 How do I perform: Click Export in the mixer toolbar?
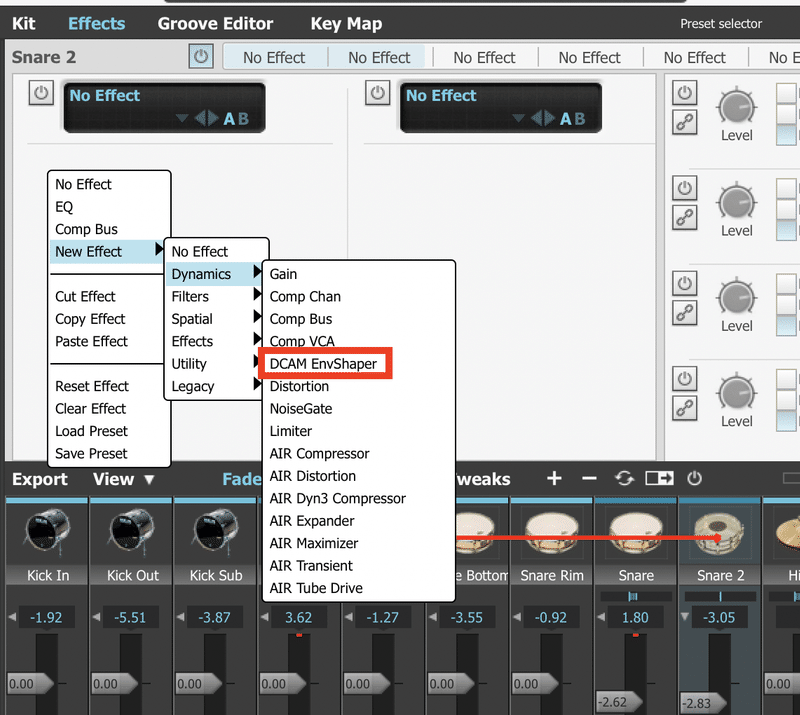pyautogui.click(x=40, y=479)
